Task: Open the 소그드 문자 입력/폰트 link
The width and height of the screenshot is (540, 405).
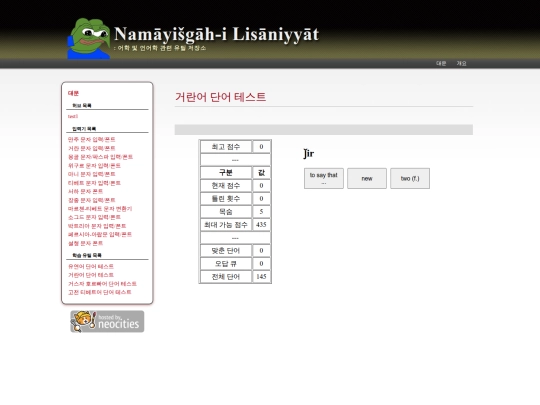Action: pyautogui.click(x=94, y=217)
